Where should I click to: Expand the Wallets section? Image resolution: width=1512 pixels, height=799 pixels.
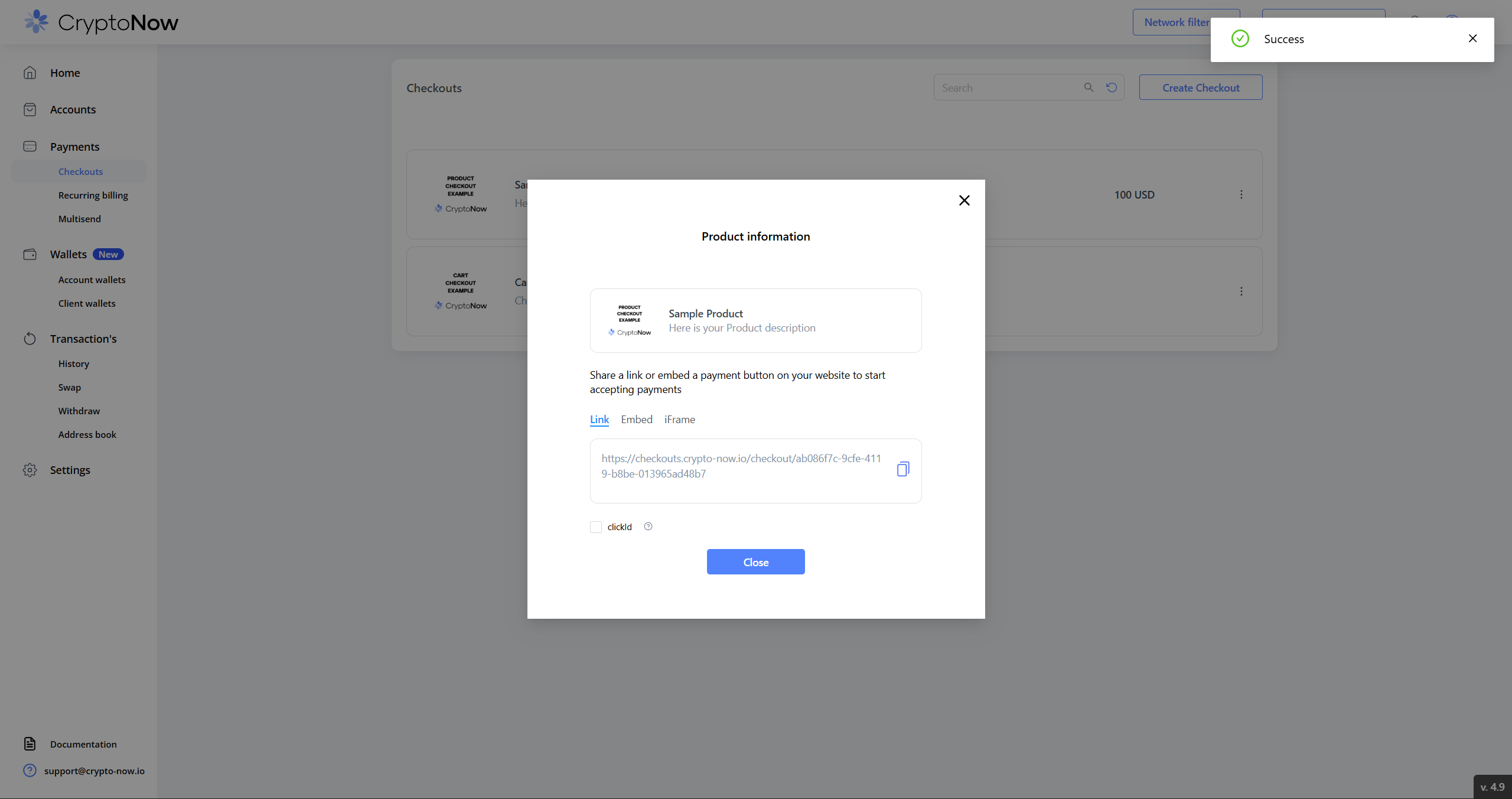click(x=69, y=254)
